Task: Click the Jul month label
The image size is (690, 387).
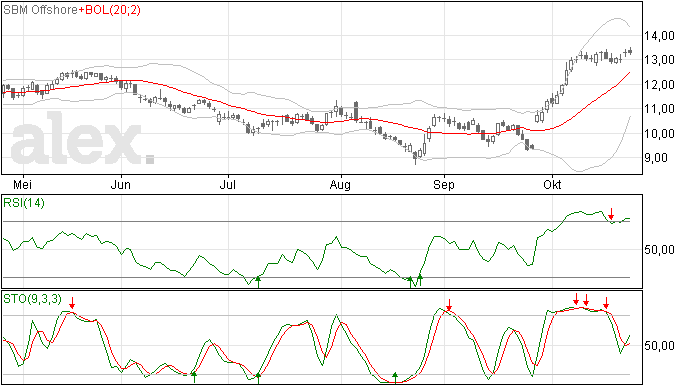Action: click(228, 185)
